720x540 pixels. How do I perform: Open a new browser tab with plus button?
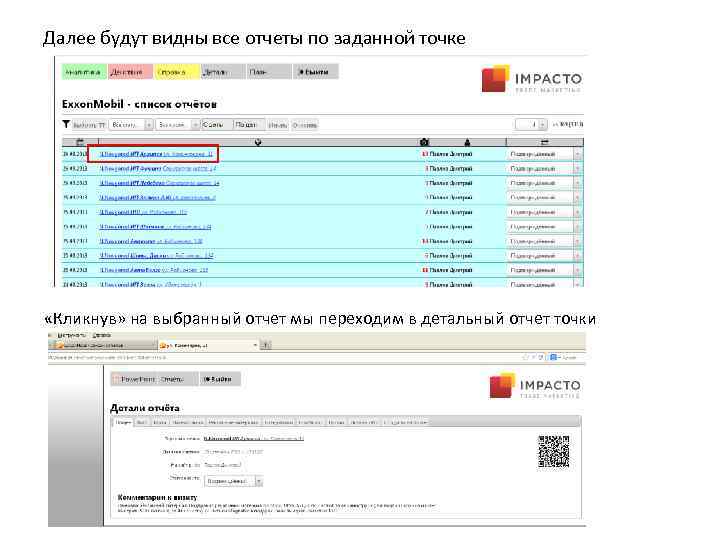point(266,345)
